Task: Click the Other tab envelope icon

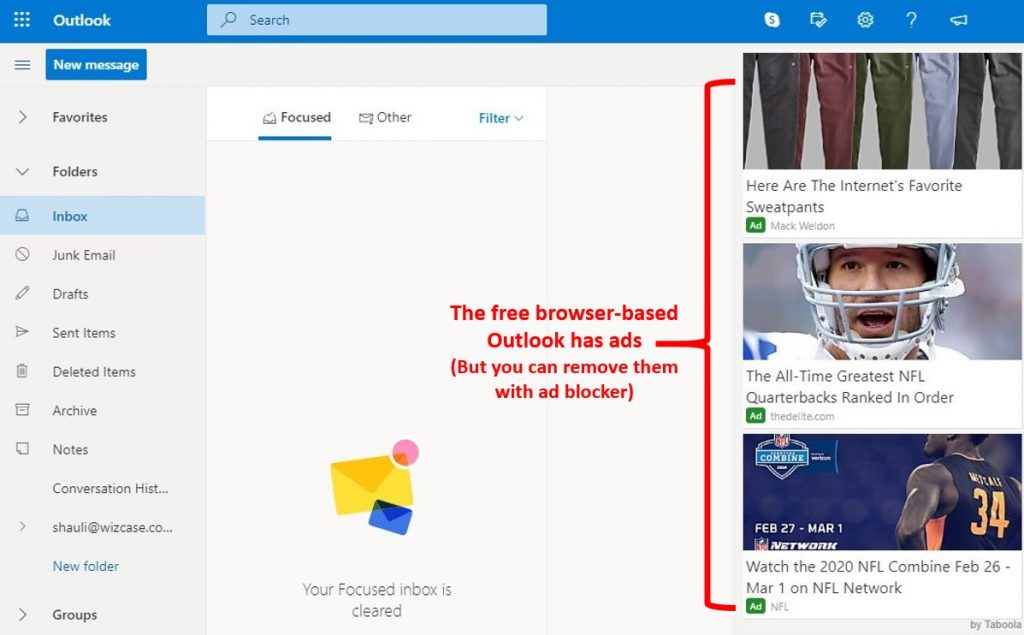Action: [366, 118]
